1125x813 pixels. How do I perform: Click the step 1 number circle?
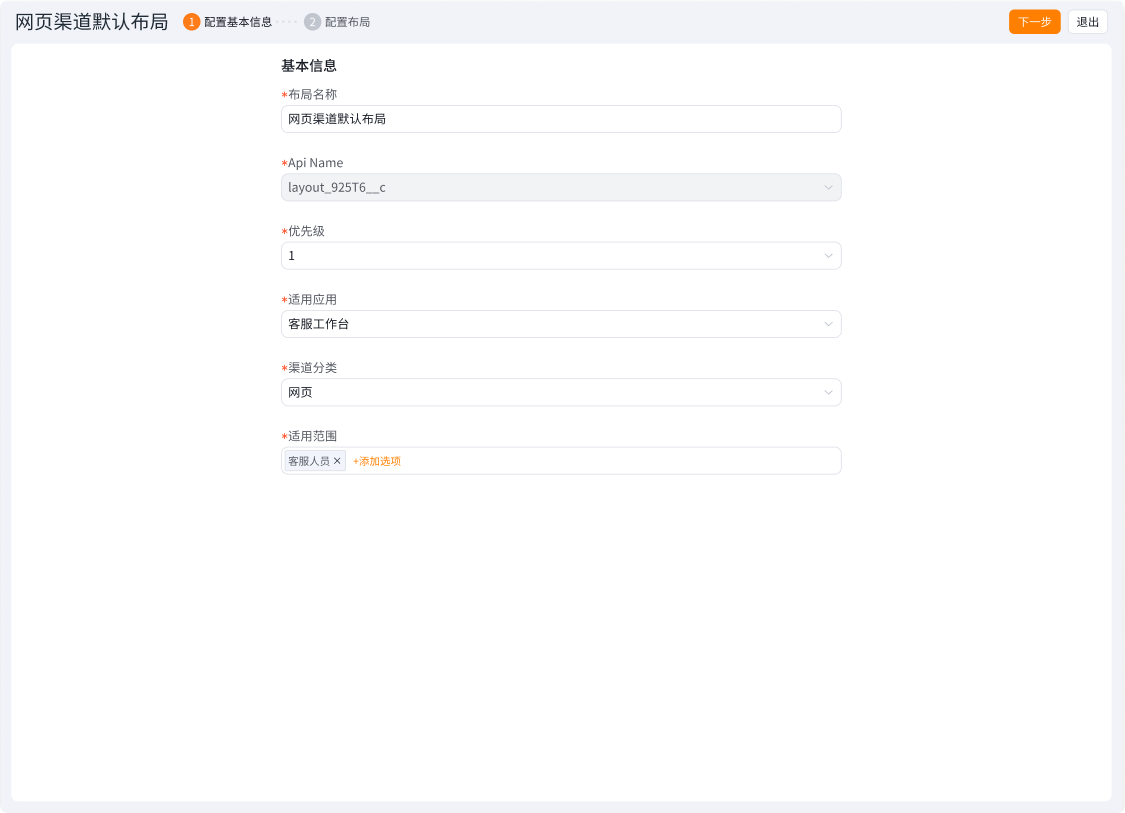pyautogui.click(x=192, y=22)
